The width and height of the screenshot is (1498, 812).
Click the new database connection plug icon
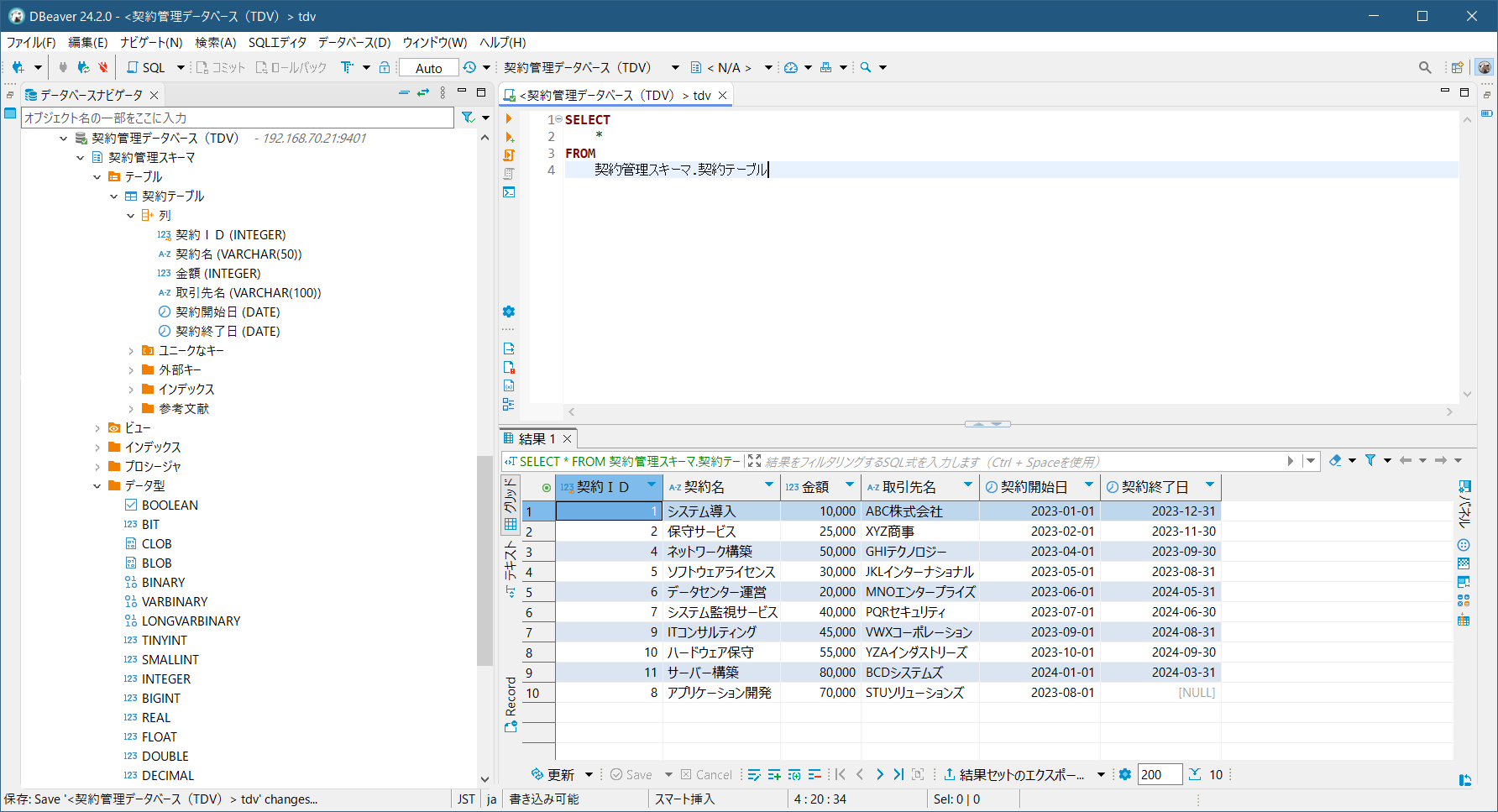tap(18, 67)
